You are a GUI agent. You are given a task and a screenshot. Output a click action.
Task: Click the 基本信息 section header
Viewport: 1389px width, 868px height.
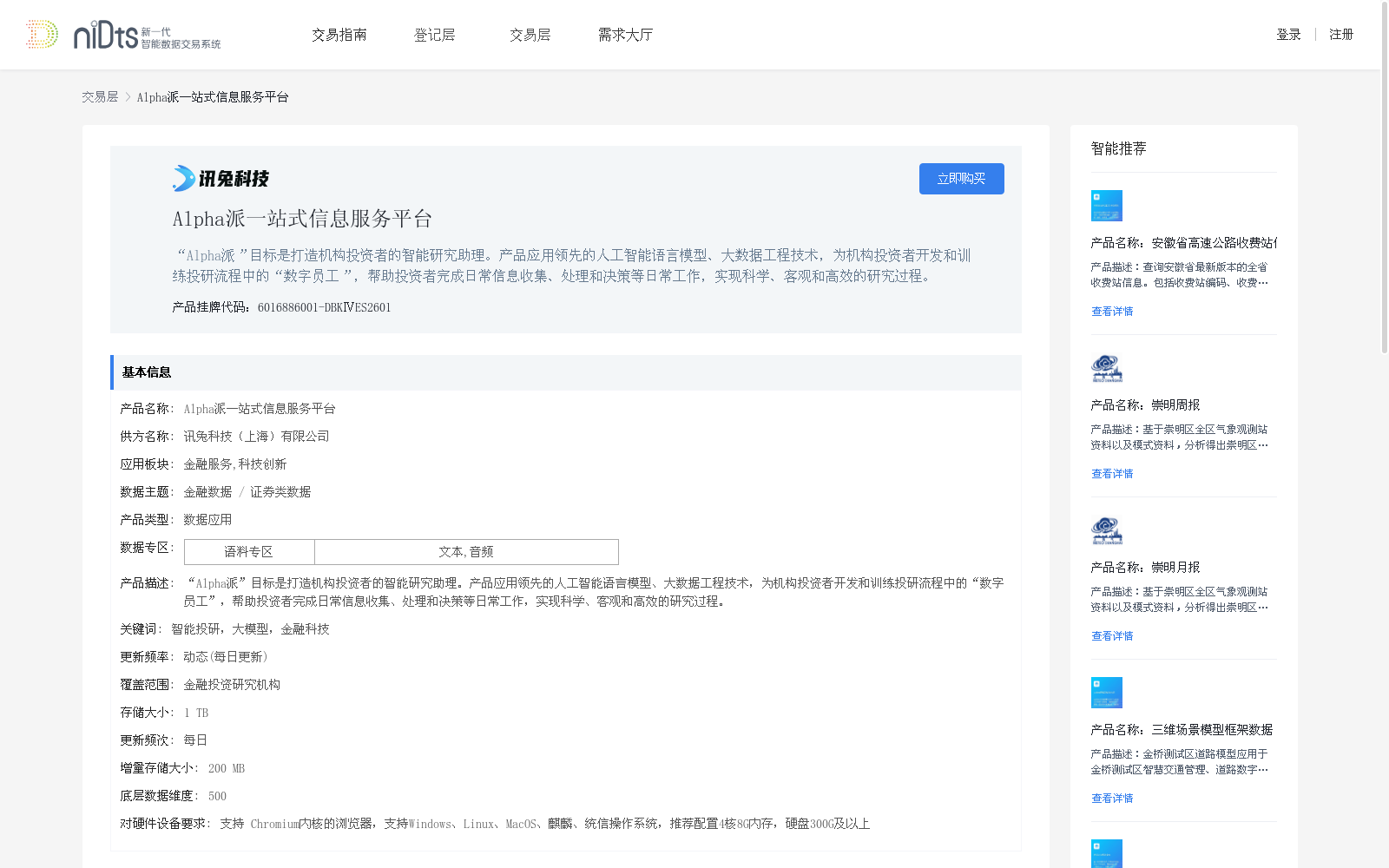click(x=566, y=372)
